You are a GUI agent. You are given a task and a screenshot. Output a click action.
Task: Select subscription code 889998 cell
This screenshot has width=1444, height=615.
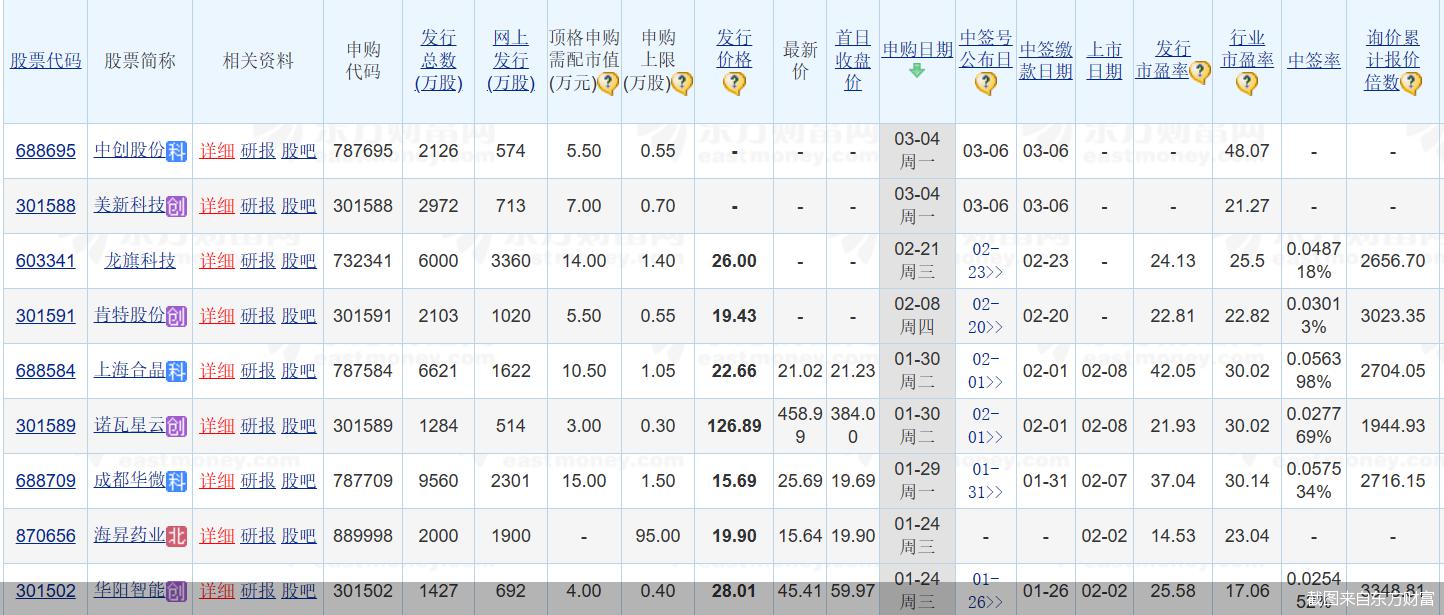coord(363,536)
